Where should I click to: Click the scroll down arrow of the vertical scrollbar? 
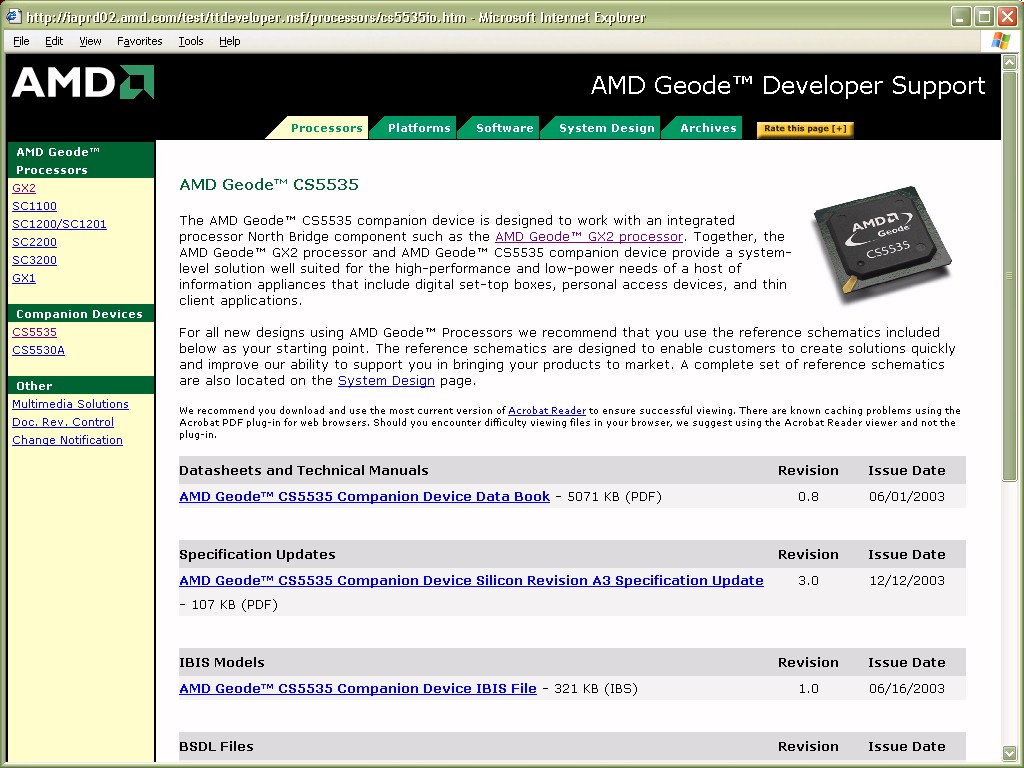pyautogui.click(x=1009, y=752)
